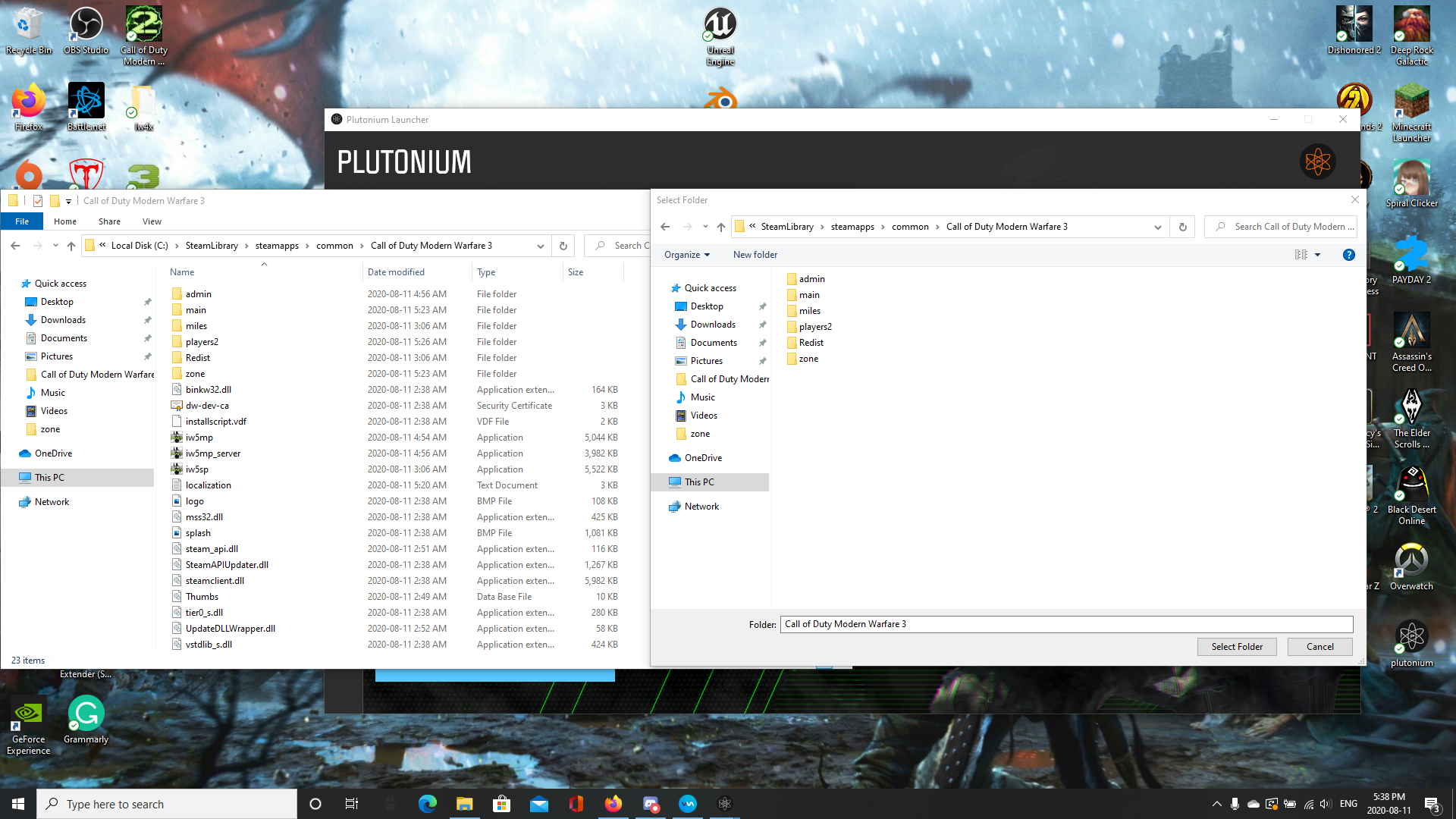Viewport: 1456px width, 819px height.
Task: Expand the Select Folder address bar history
Action: pos(1157,227)
